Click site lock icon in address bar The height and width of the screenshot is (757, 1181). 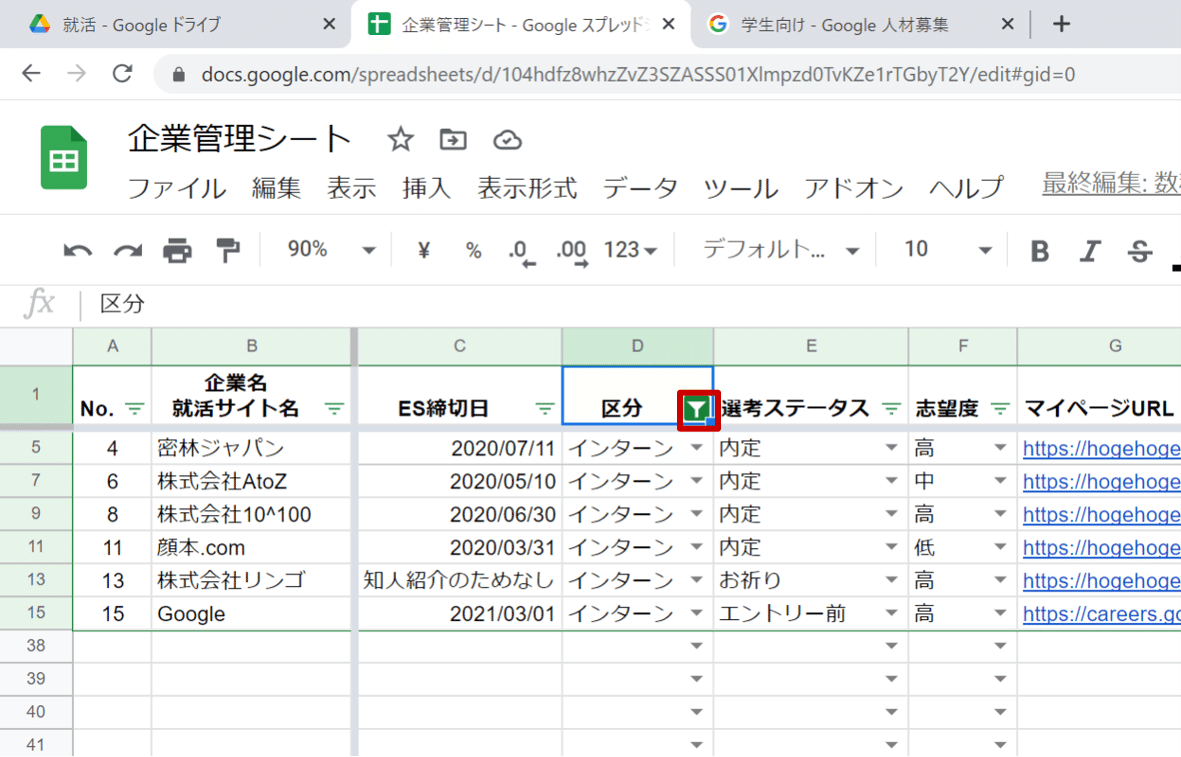(179, 74)
